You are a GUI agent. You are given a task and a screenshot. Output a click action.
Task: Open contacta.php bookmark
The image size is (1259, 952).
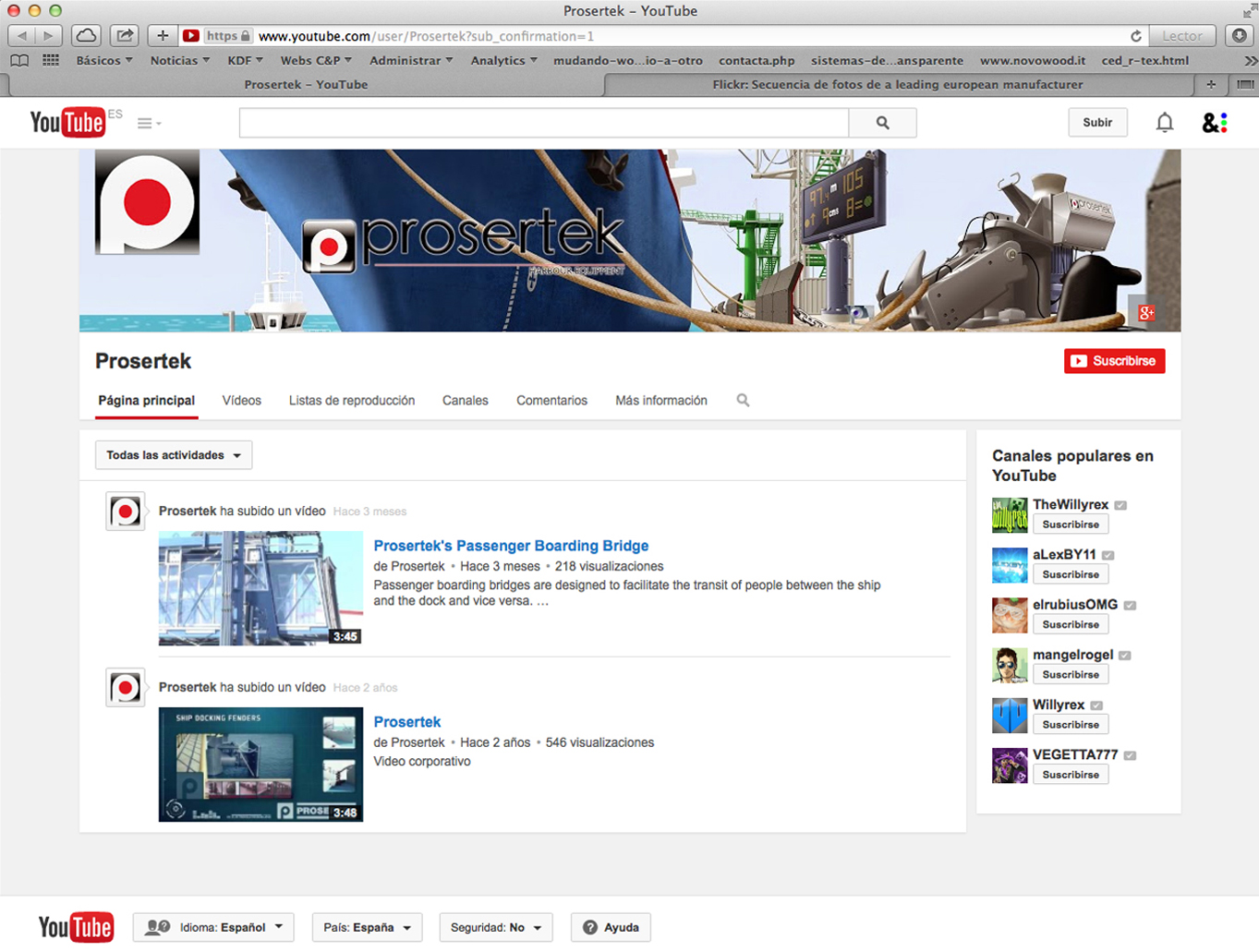(x=757, y=61)
